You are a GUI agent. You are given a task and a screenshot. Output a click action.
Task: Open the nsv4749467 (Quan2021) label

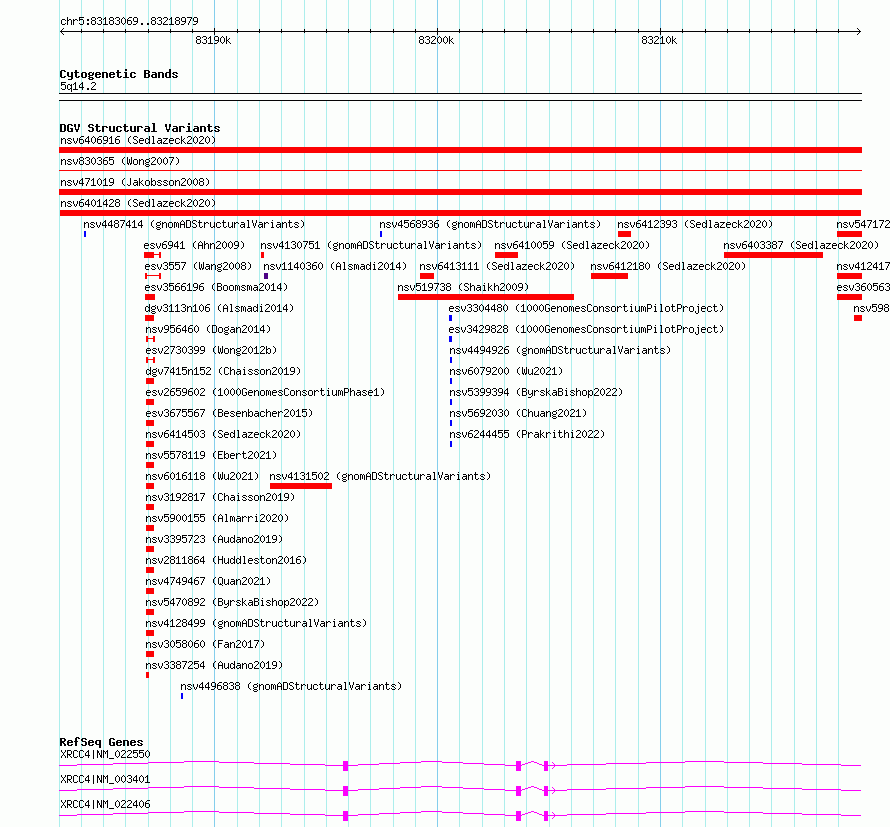[208, 581]
